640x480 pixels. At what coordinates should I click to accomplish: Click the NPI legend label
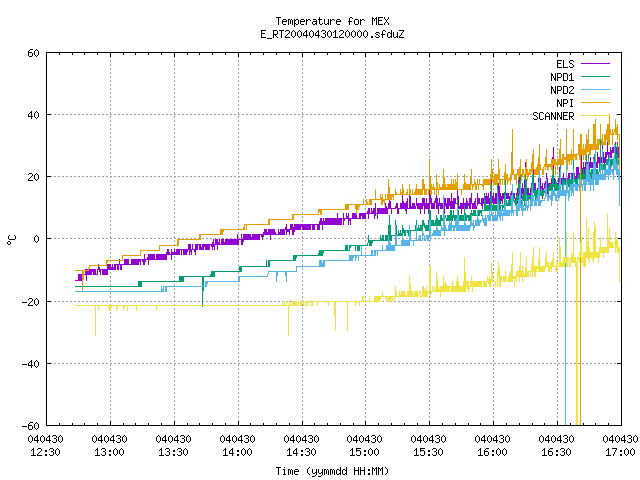(565, 103)
